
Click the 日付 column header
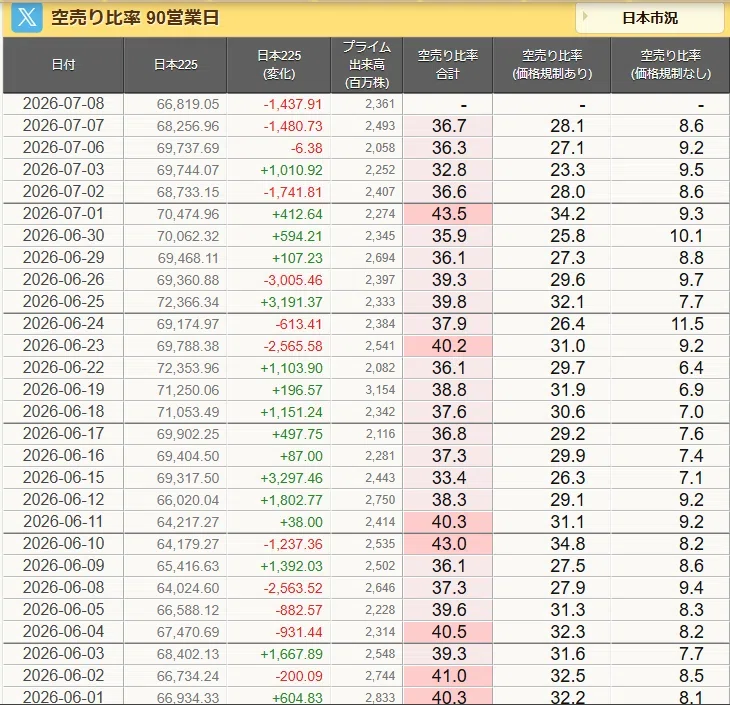(x=63, y=65)
